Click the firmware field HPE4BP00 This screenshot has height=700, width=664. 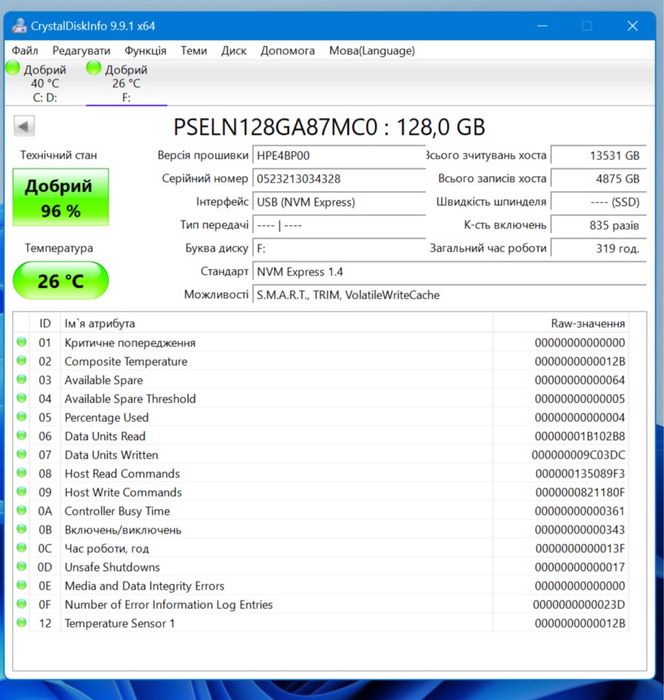(339, 155)
